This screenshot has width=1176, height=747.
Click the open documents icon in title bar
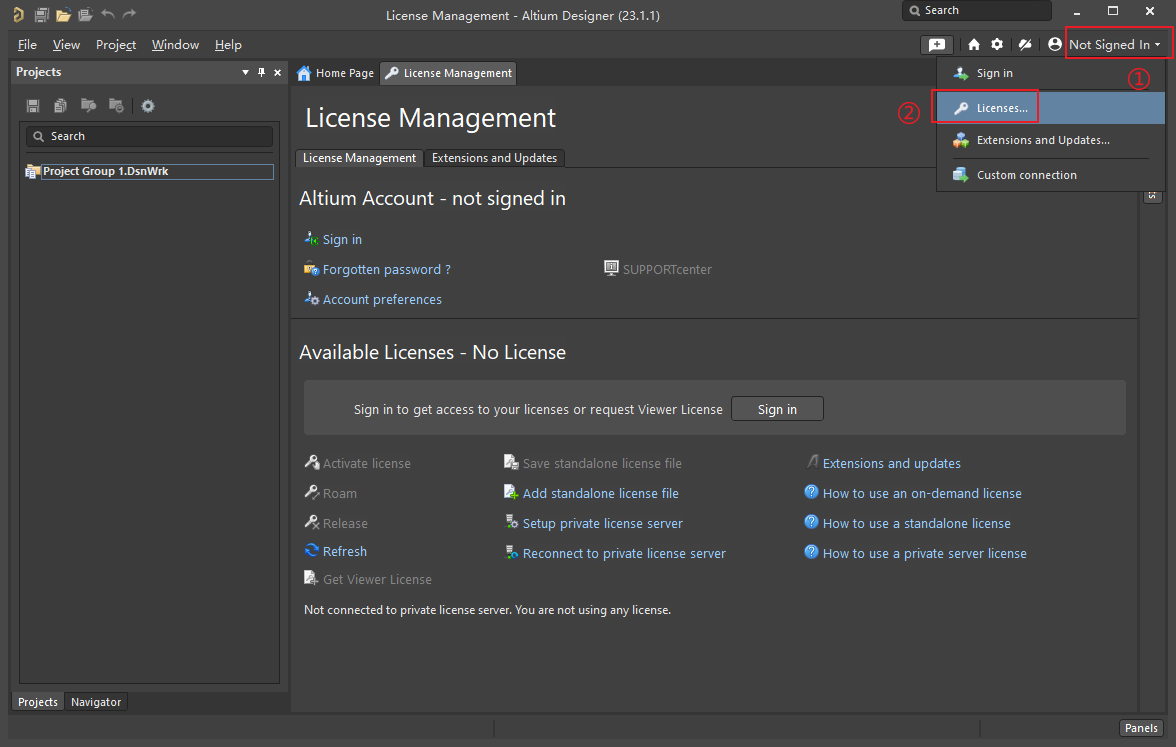(86, 14)
